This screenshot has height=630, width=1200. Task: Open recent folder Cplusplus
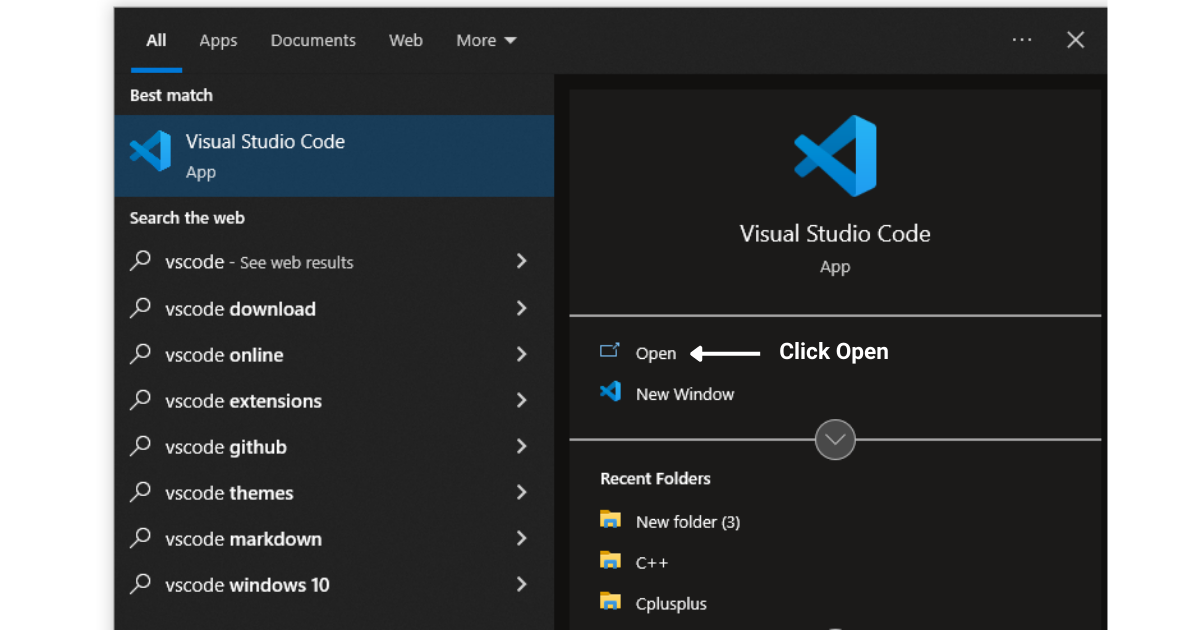[671, 604]
